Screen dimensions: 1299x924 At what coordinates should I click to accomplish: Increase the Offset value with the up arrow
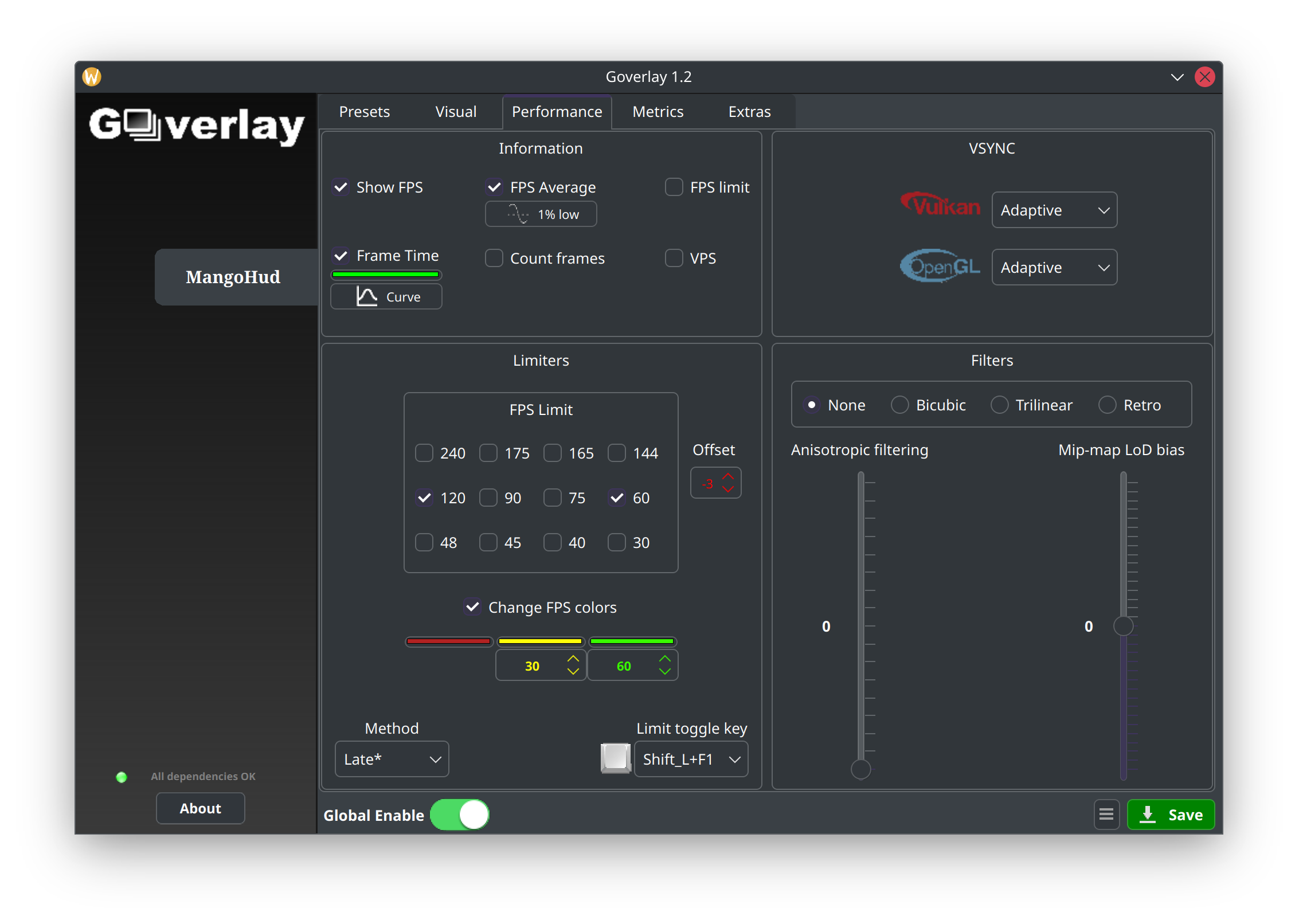pos(728,477)
